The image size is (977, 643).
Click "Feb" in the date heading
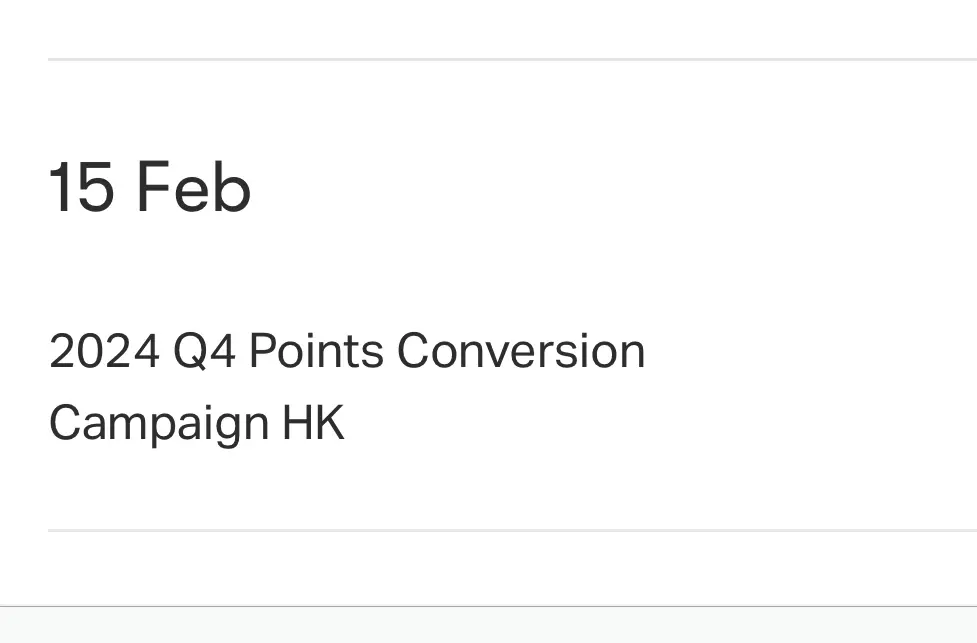pyautogui.click(x=194, y=187)
